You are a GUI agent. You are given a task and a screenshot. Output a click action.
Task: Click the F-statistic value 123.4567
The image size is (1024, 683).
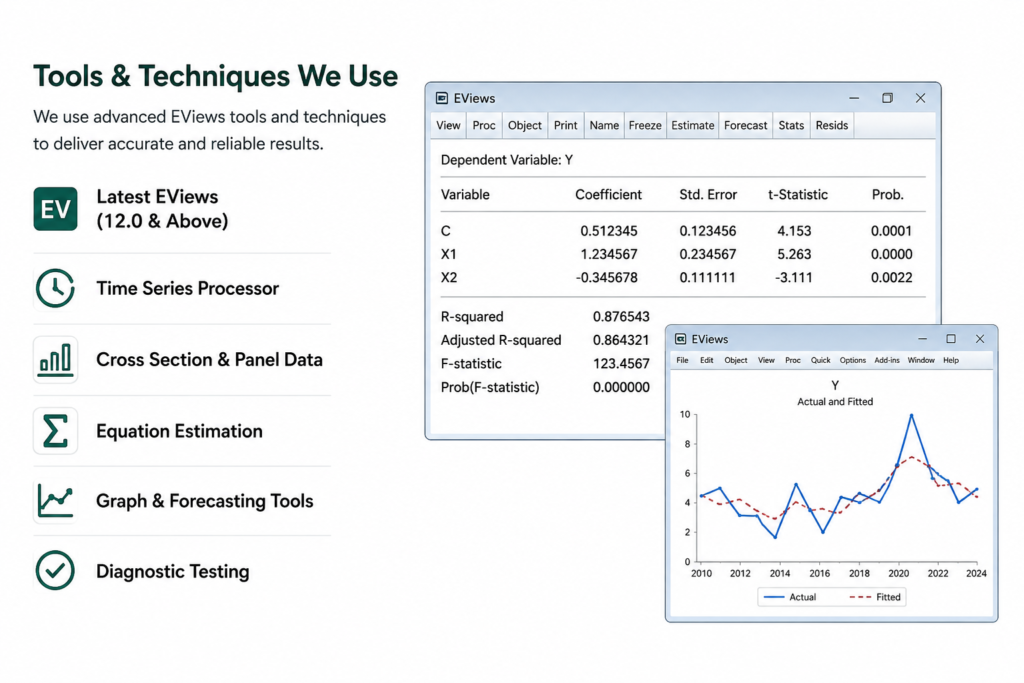coord(621,364)
